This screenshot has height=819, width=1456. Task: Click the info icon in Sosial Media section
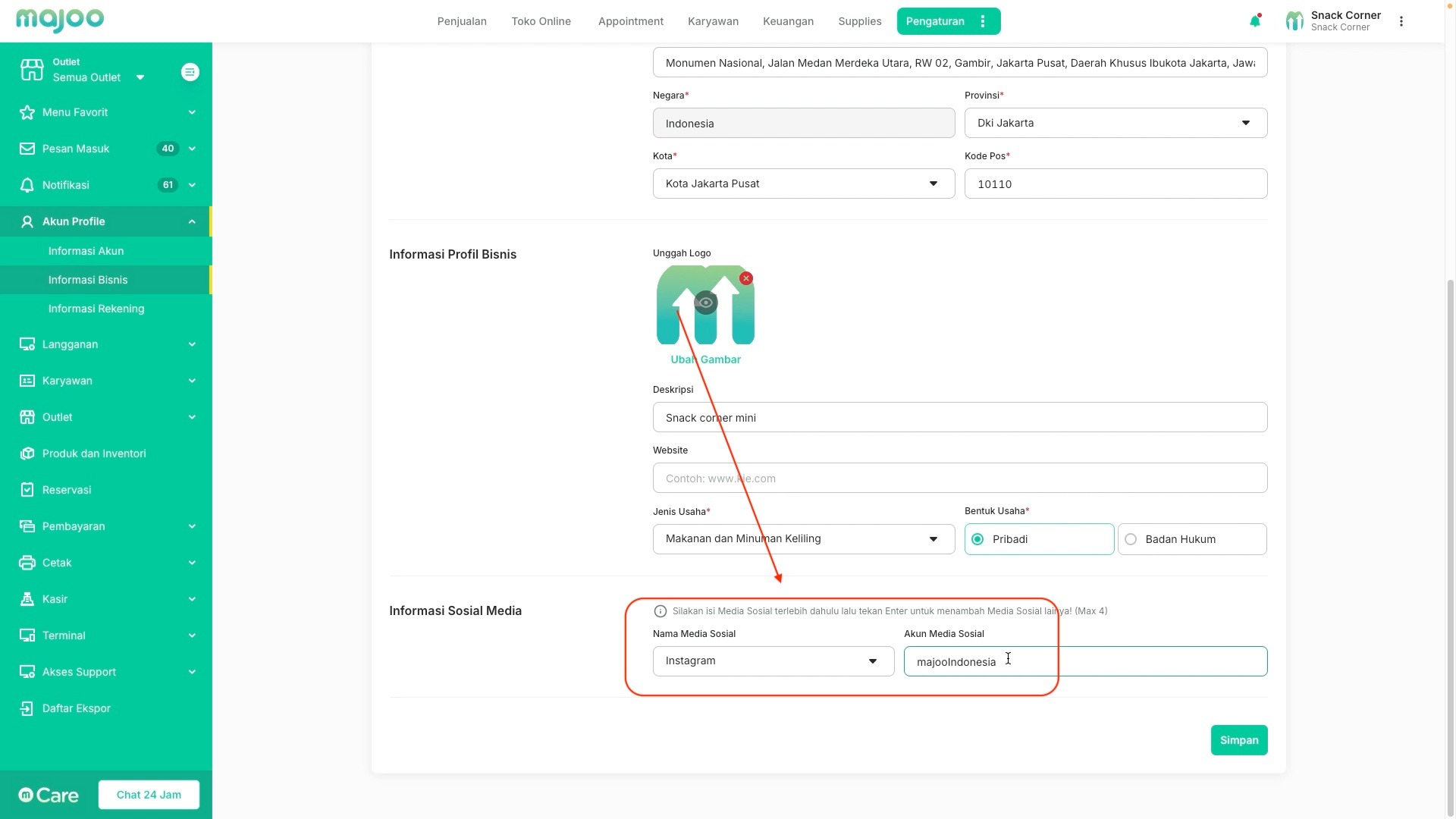[660, 611]
